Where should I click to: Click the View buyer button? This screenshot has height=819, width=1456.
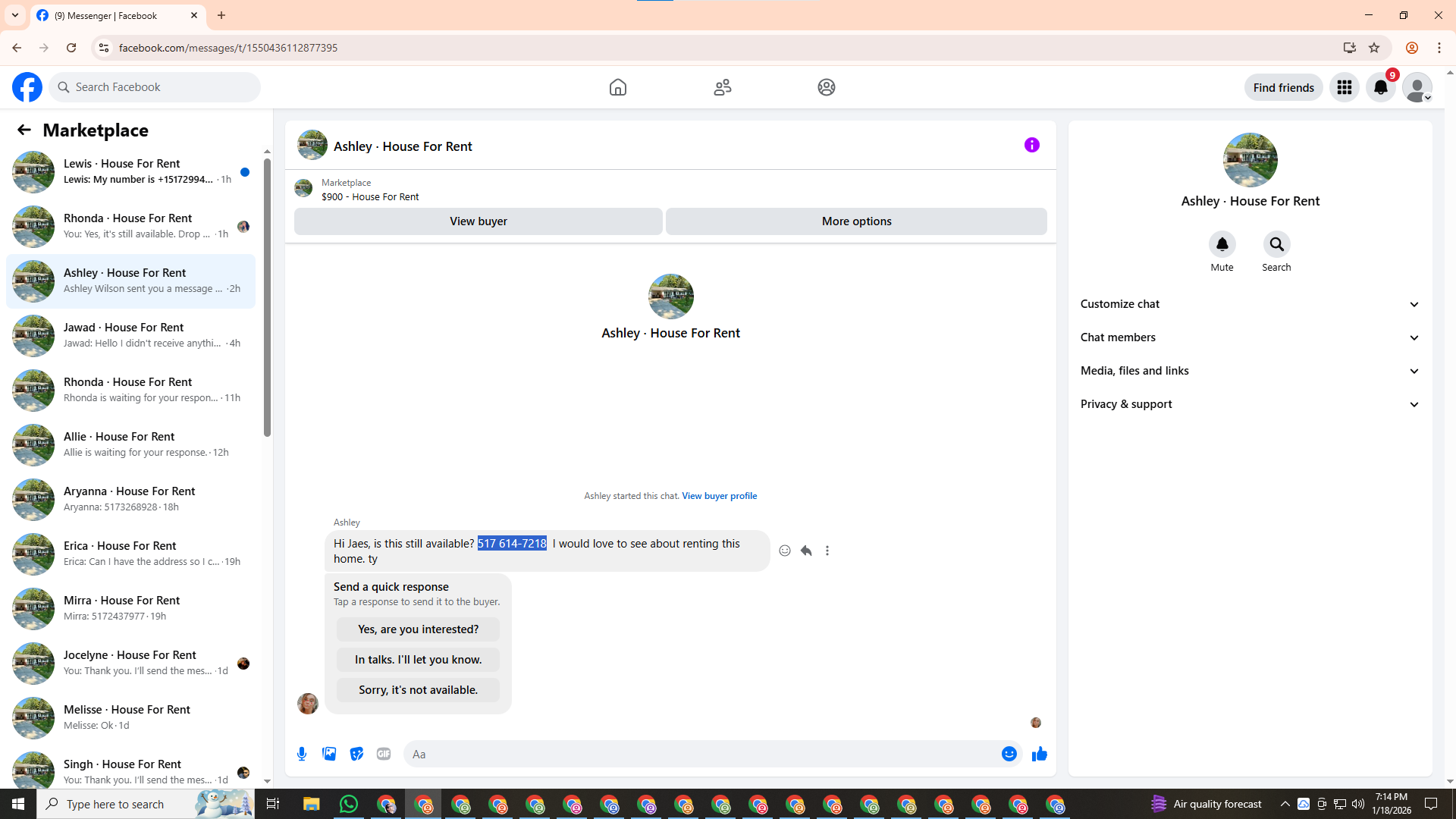pyautogui.click(x=478, y=221)
